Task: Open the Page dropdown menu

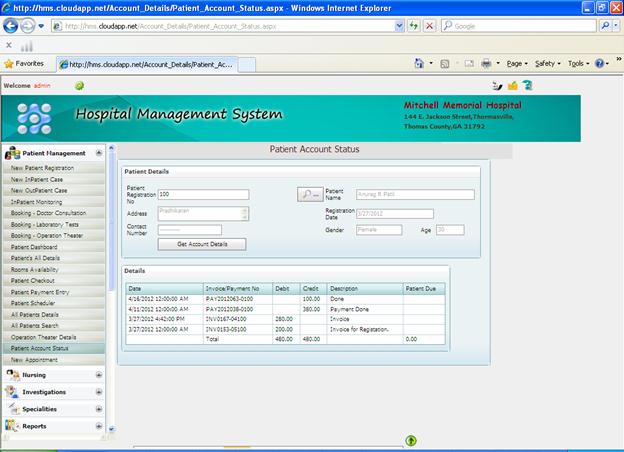Action: pos(516,63)
